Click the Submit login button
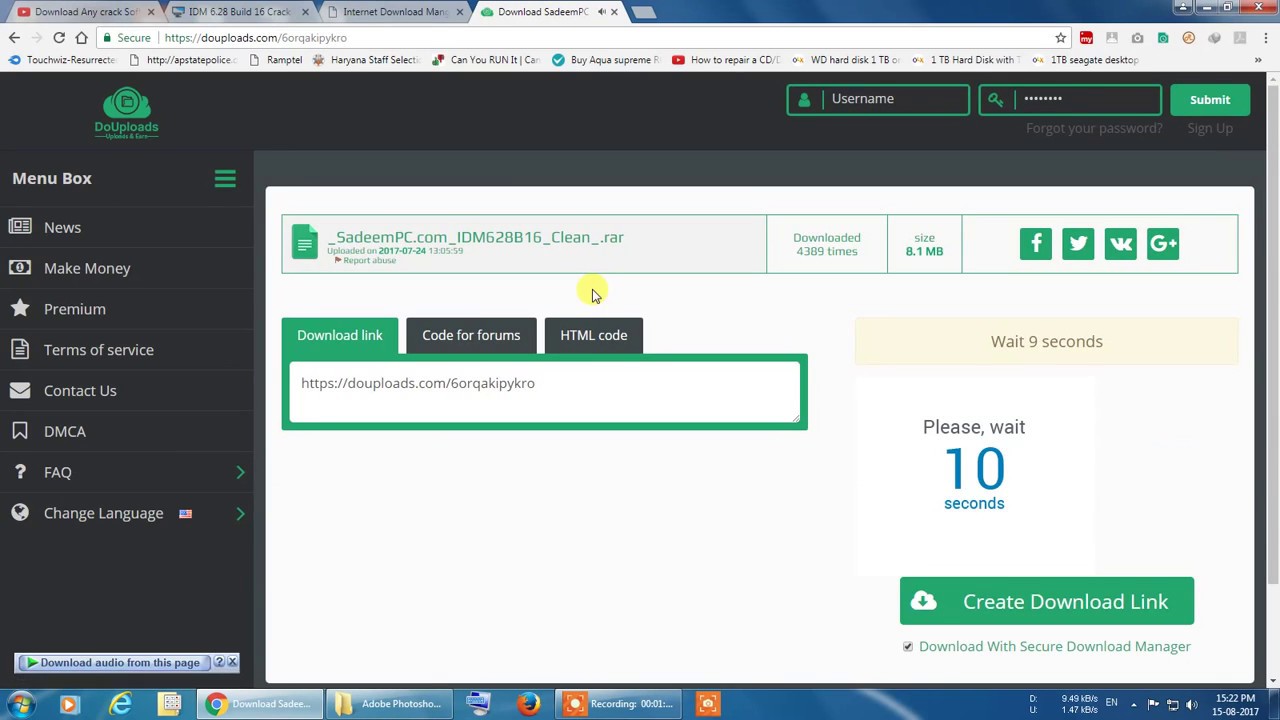The image size is (1280, 720). pos(1210,100)
